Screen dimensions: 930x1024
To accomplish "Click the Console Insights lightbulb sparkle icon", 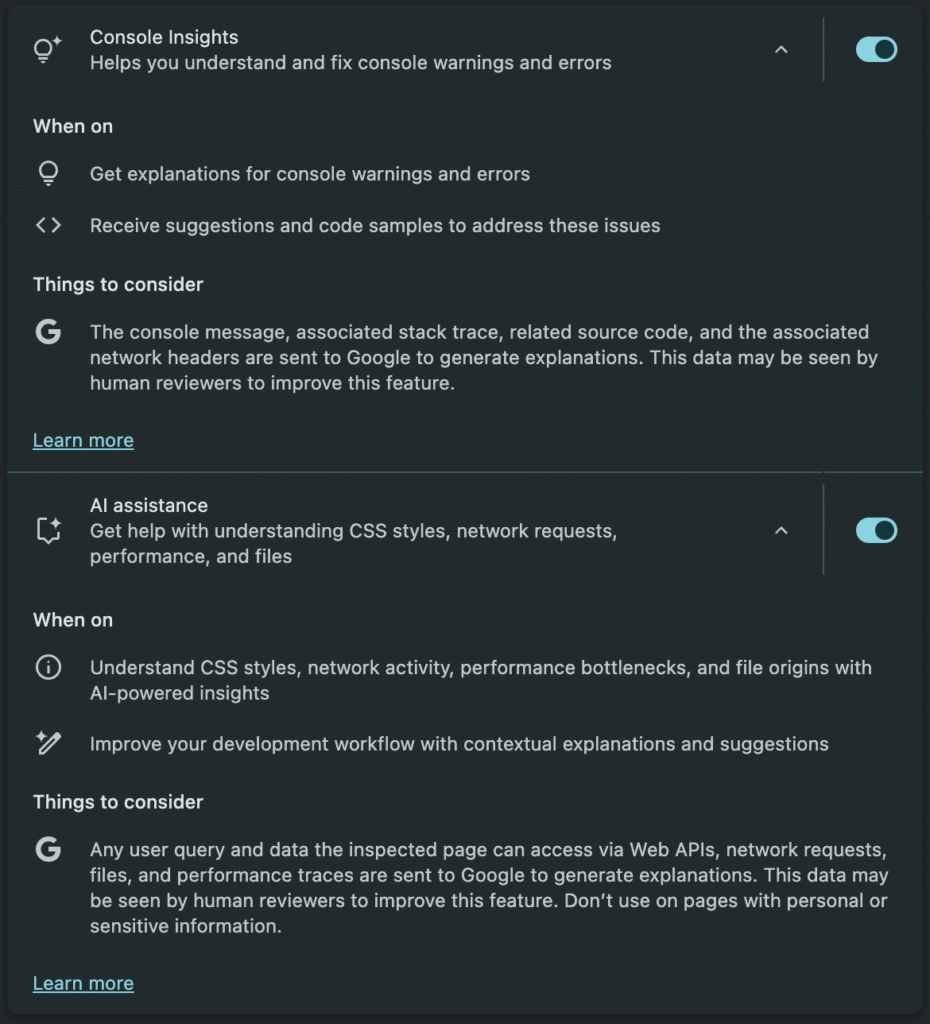I will [48, 50].
